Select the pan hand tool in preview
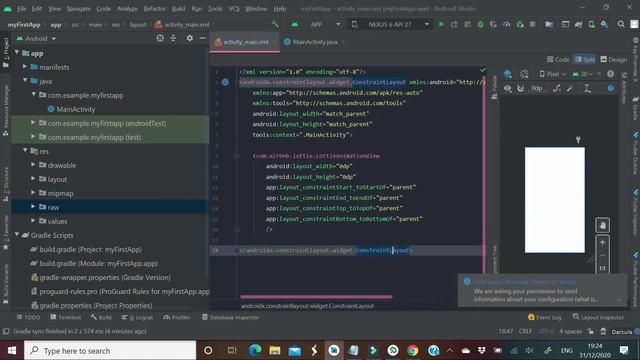The width and height of the screenshot is (640, 360). click(602, 225)
